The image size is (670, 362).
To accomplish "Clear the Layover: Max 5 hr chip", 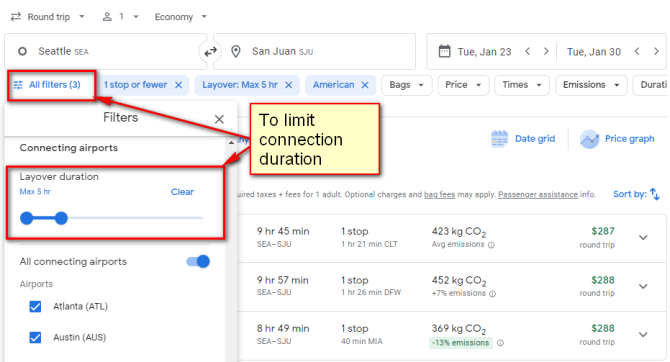I will click(x=289, y=85).
